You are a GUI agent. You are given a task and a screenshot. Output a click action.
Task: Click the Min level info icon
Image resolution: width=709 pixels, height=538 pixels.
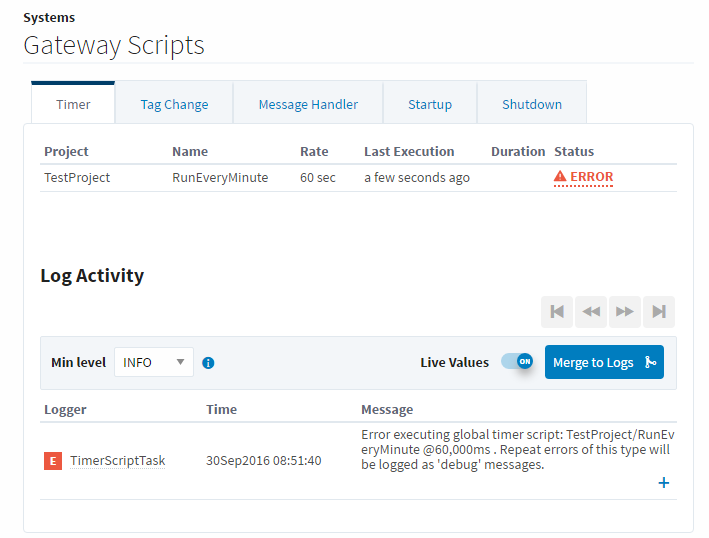click(x=208, y=363)
